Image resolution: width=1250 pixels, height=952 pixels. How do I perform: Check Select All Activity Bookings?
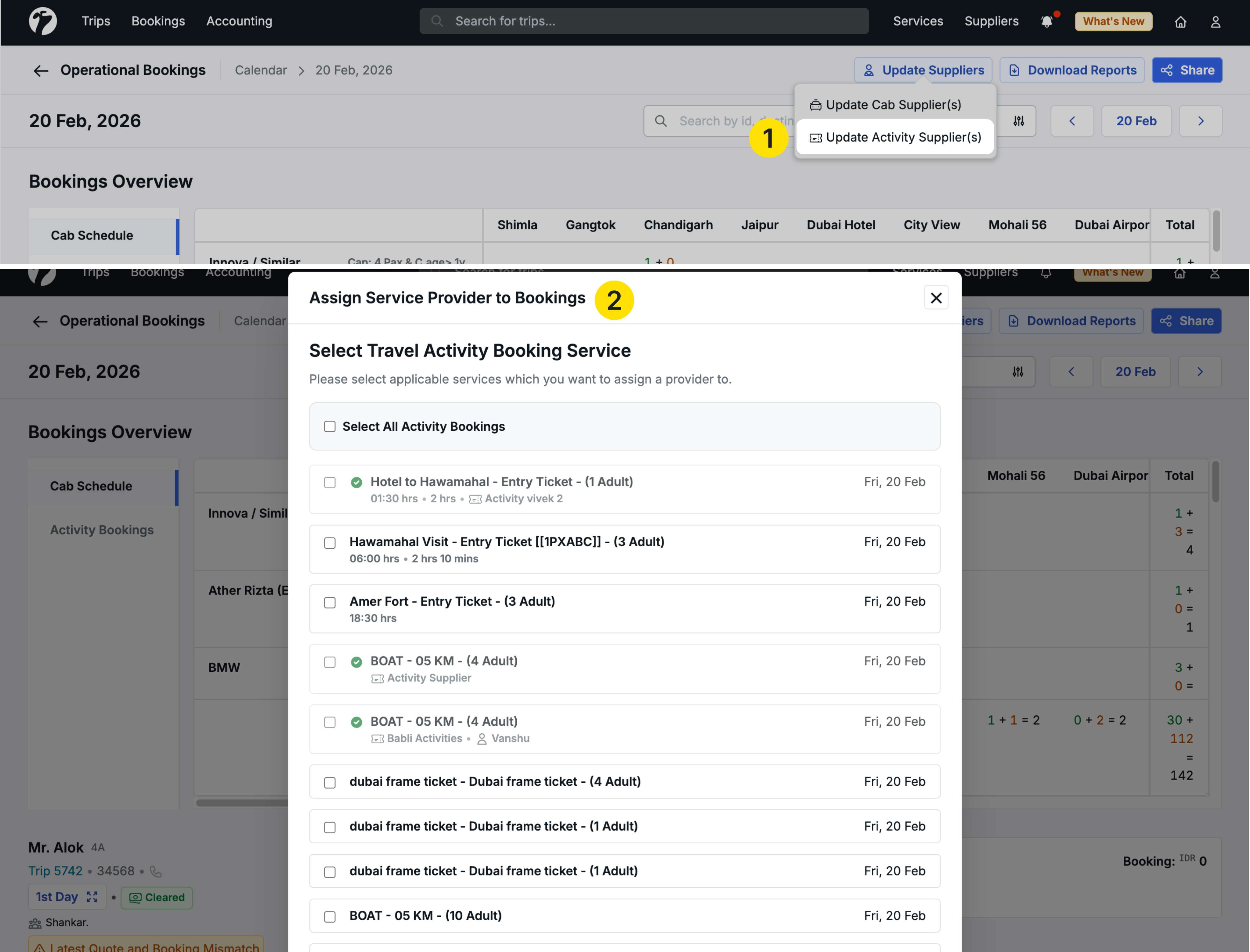click(x=330, y=427)
